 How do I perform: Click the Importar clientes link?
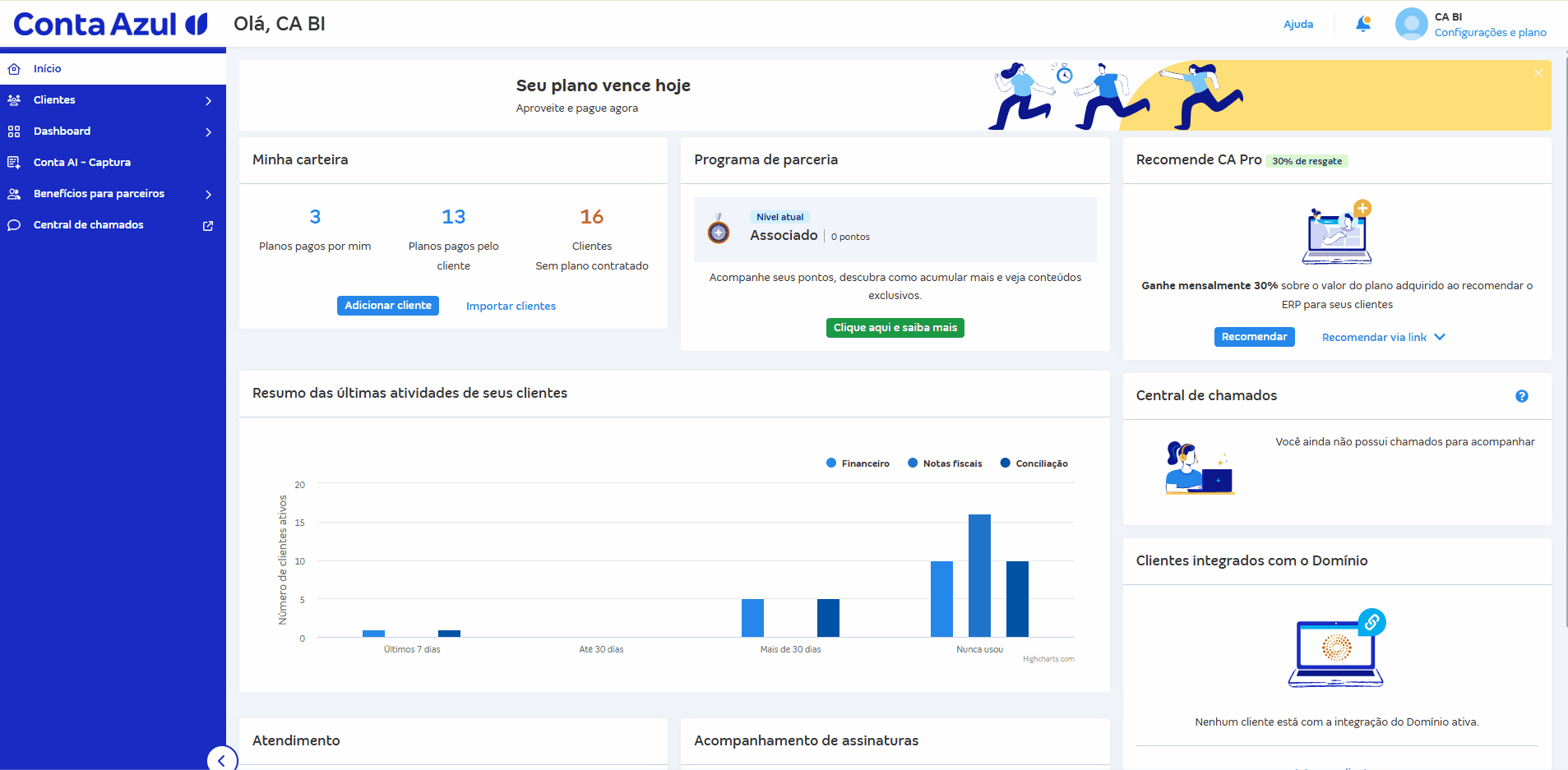tap(511, 306)
